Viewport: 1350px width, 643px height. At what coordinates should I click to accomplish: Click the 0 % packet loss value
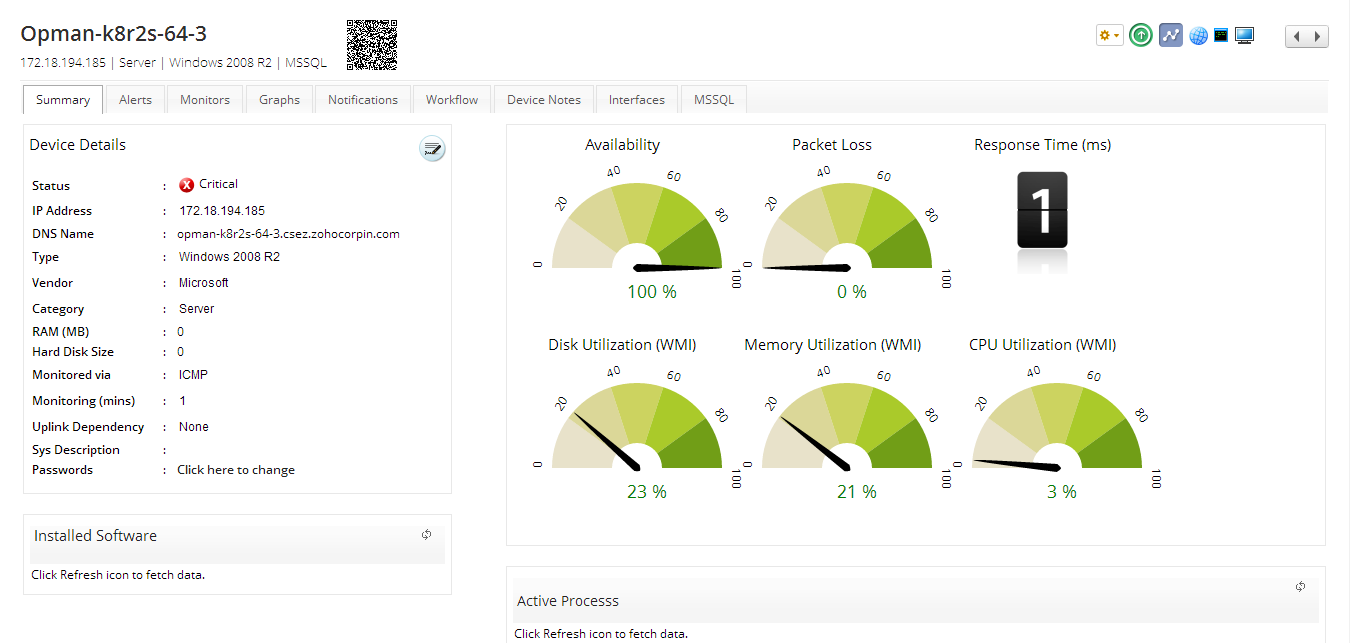(x=852, y=292)
